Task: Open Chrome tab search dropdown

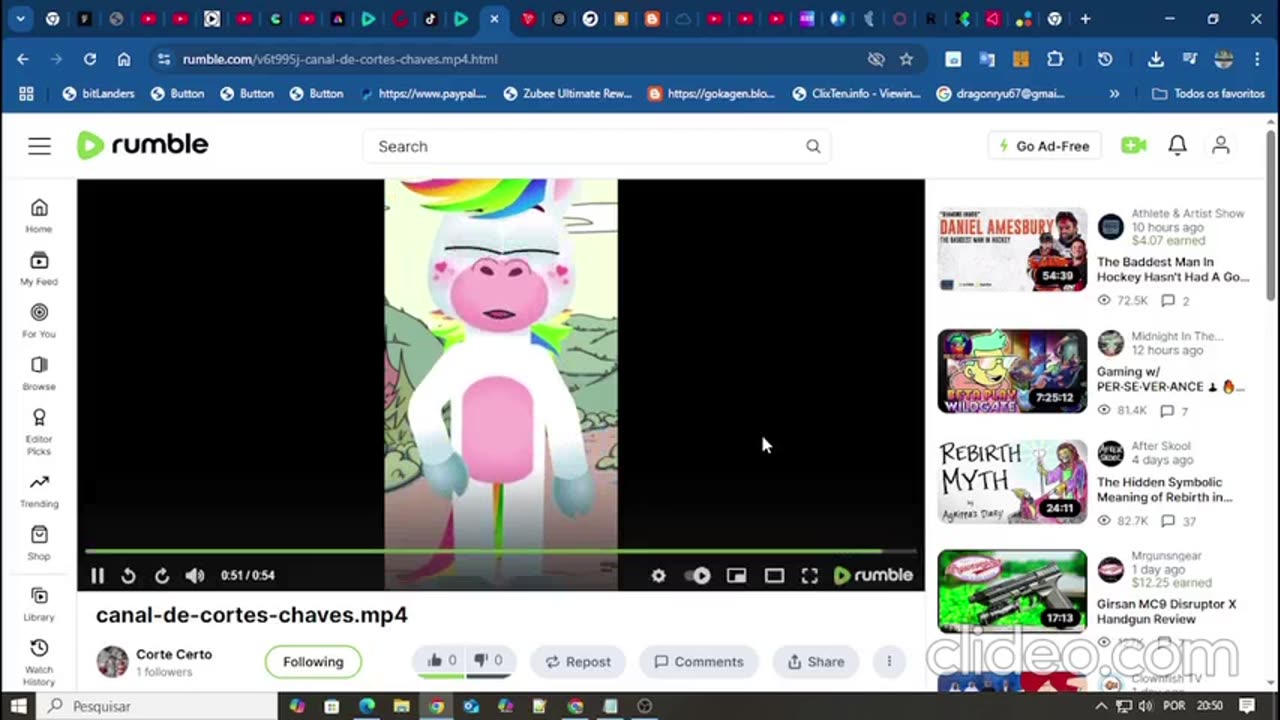Action: pyautogui.click(x=20, y=18)
